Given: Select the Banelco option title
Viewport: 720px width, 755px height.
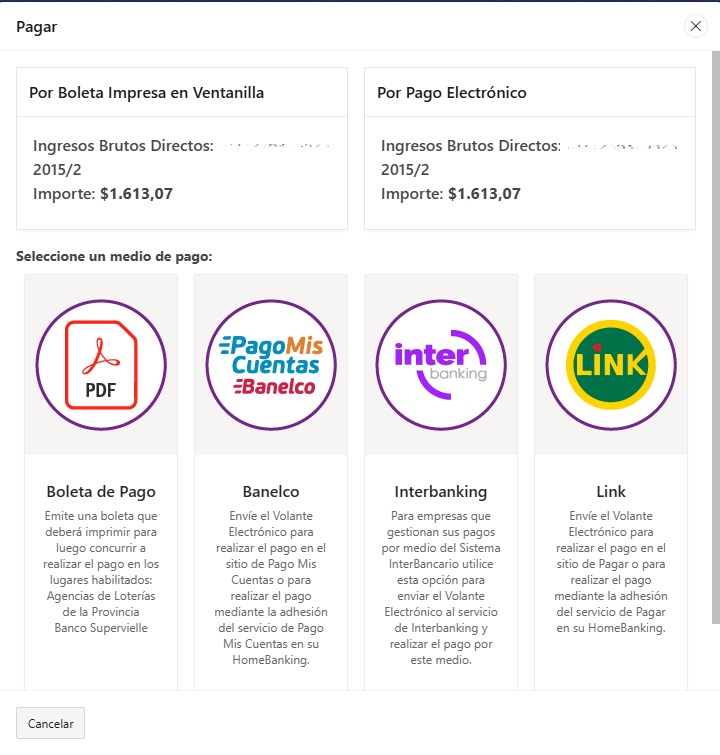Looking at the screenshot, I should click(x=271, y=491).
